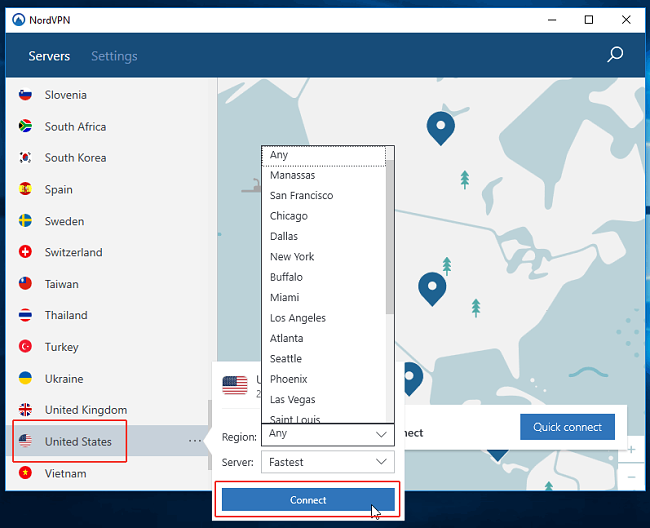Choose Manassas from the region list
The width and height of the screenshot is (650, 528).
[324, 175]
